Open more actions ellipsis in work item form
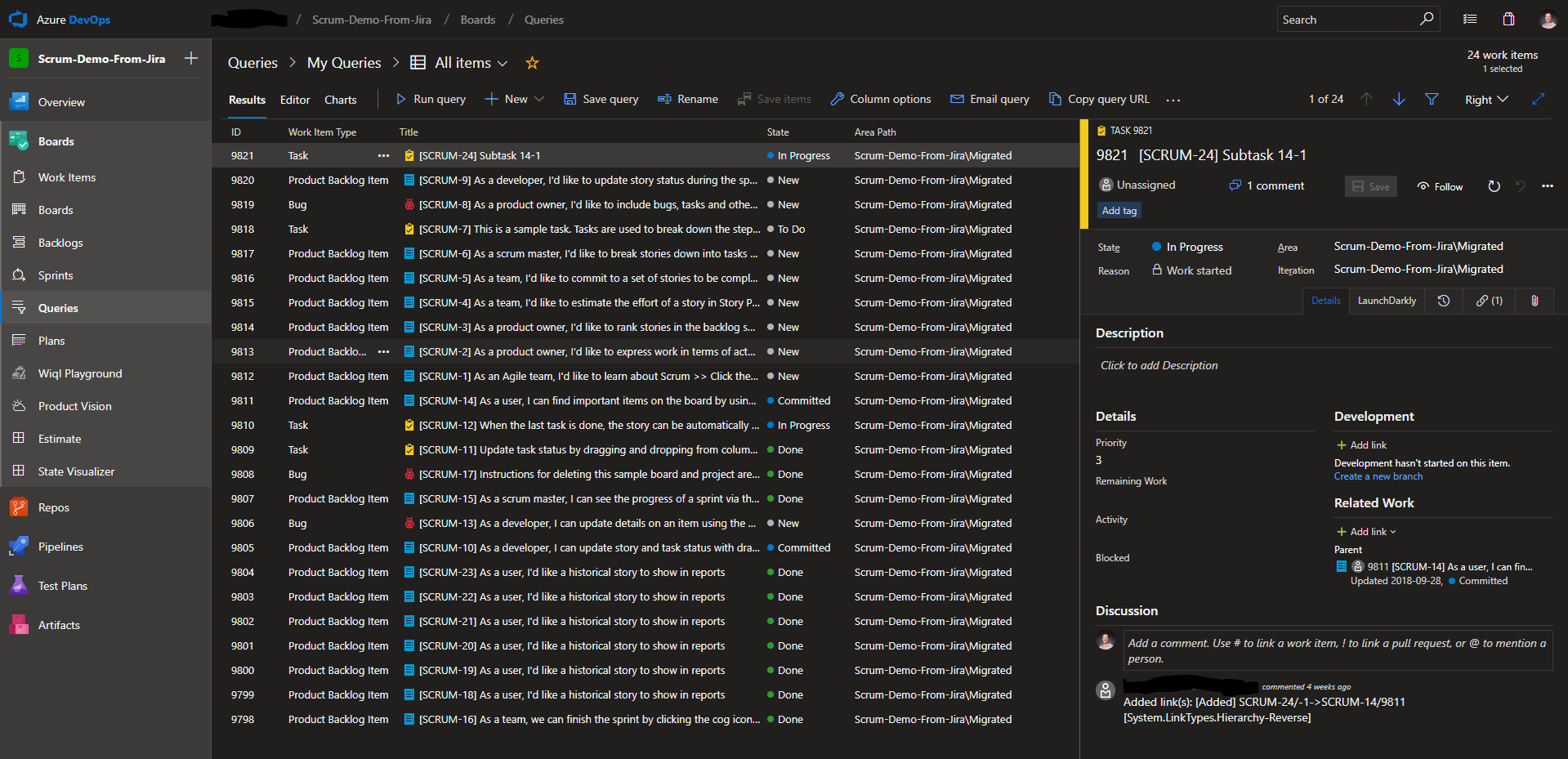Screen dimensions: 1568x759 [x=1548, y=186]
